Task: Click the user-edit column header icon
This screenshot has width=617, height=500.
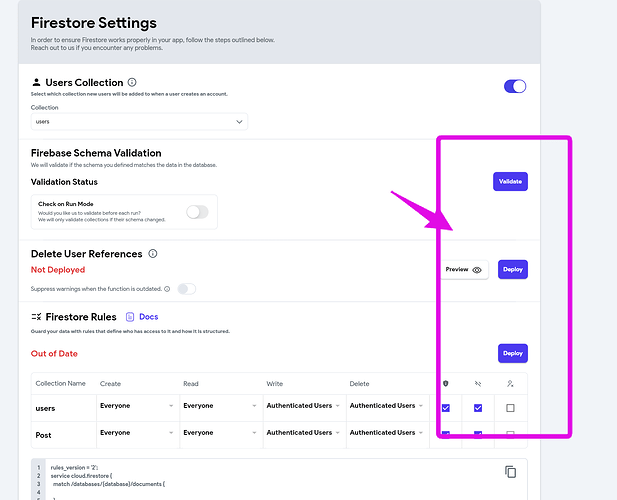Action: coord(510,383)
